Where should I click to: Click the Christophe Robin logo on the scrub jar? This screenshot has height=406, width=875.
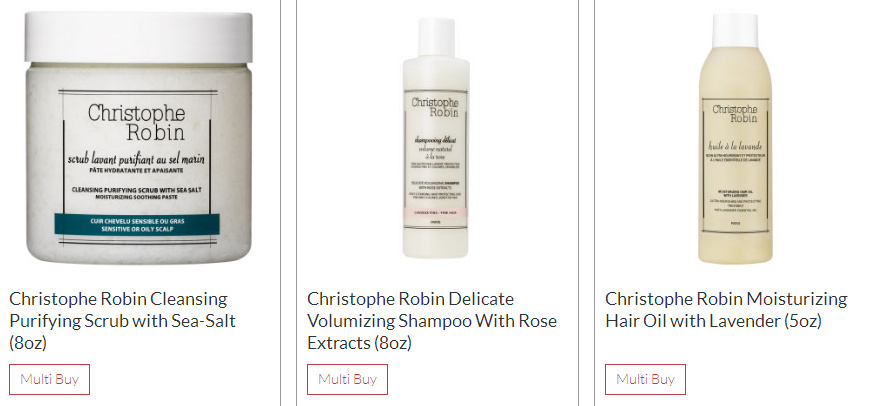137,122
